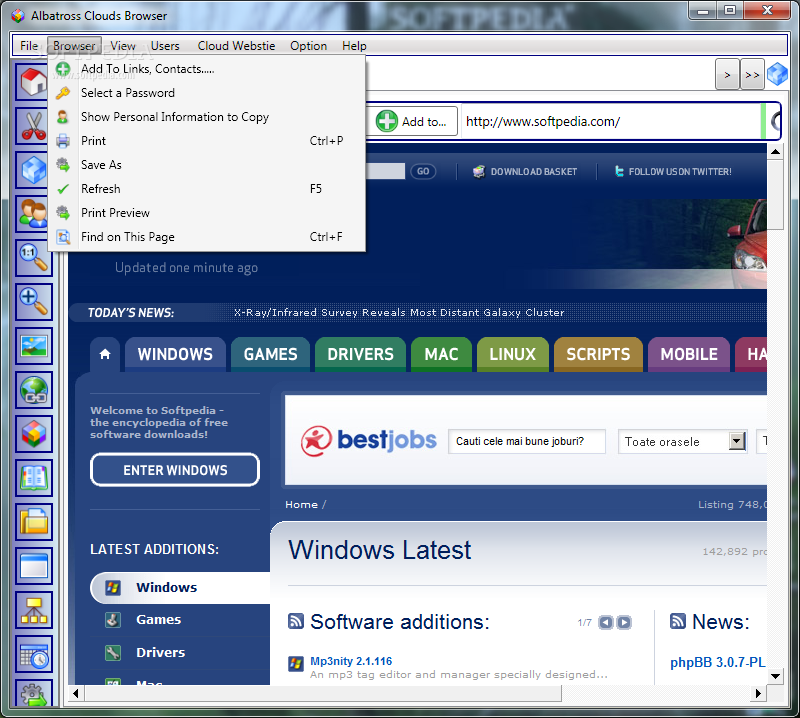Choose Select a Password menu item
Screen dimensions: 800x718
[x=207, y=93]
